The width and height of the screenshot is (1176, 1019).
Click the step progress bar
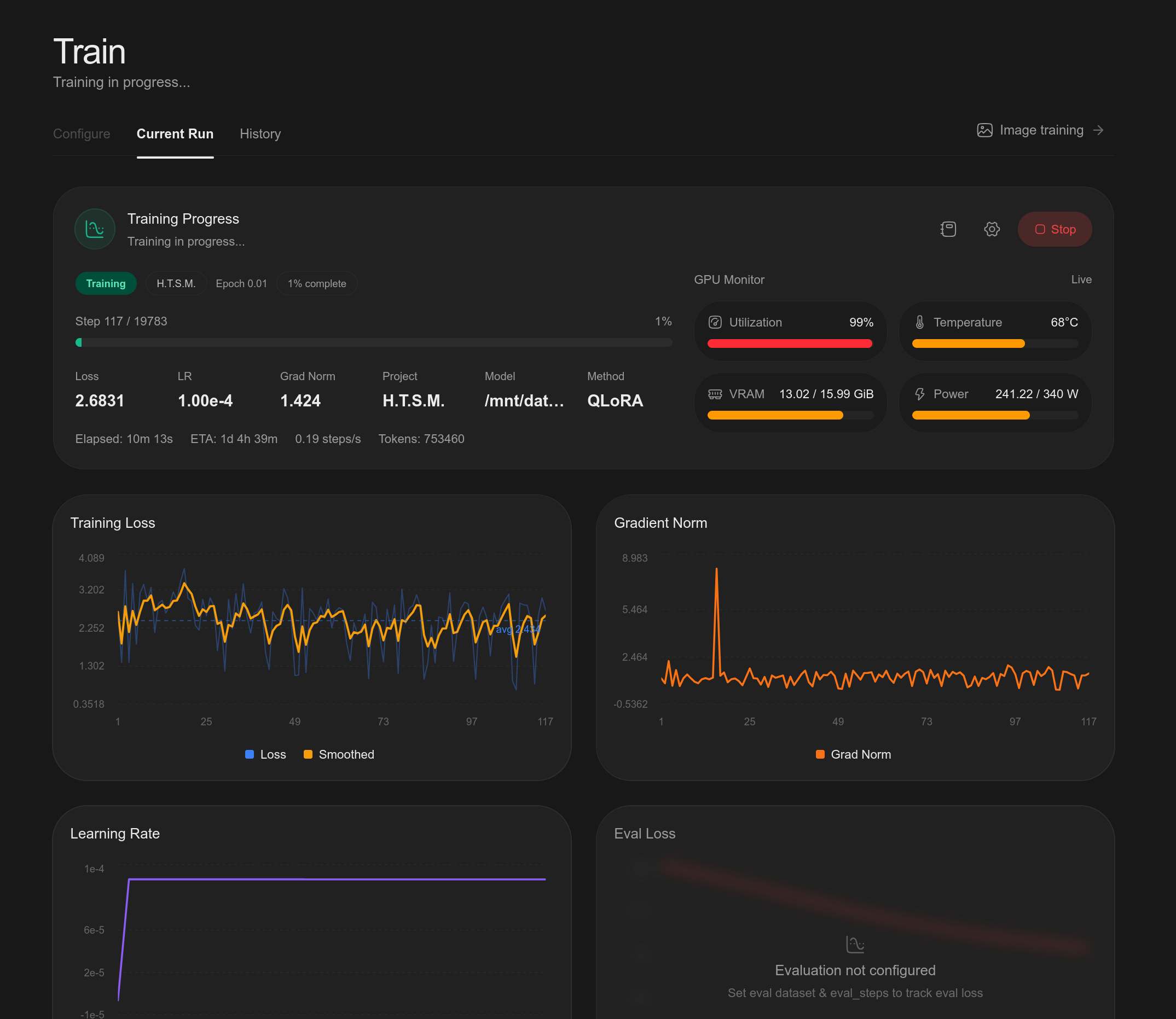pyautogui.click(x=374, y=342)
